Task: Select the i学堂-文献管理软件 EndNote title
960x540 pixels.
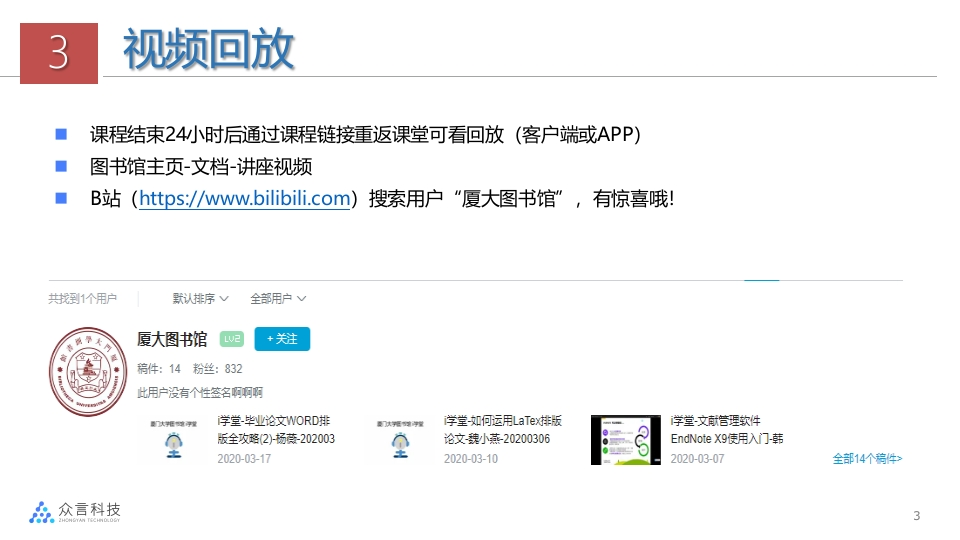Action: point(727,430)
